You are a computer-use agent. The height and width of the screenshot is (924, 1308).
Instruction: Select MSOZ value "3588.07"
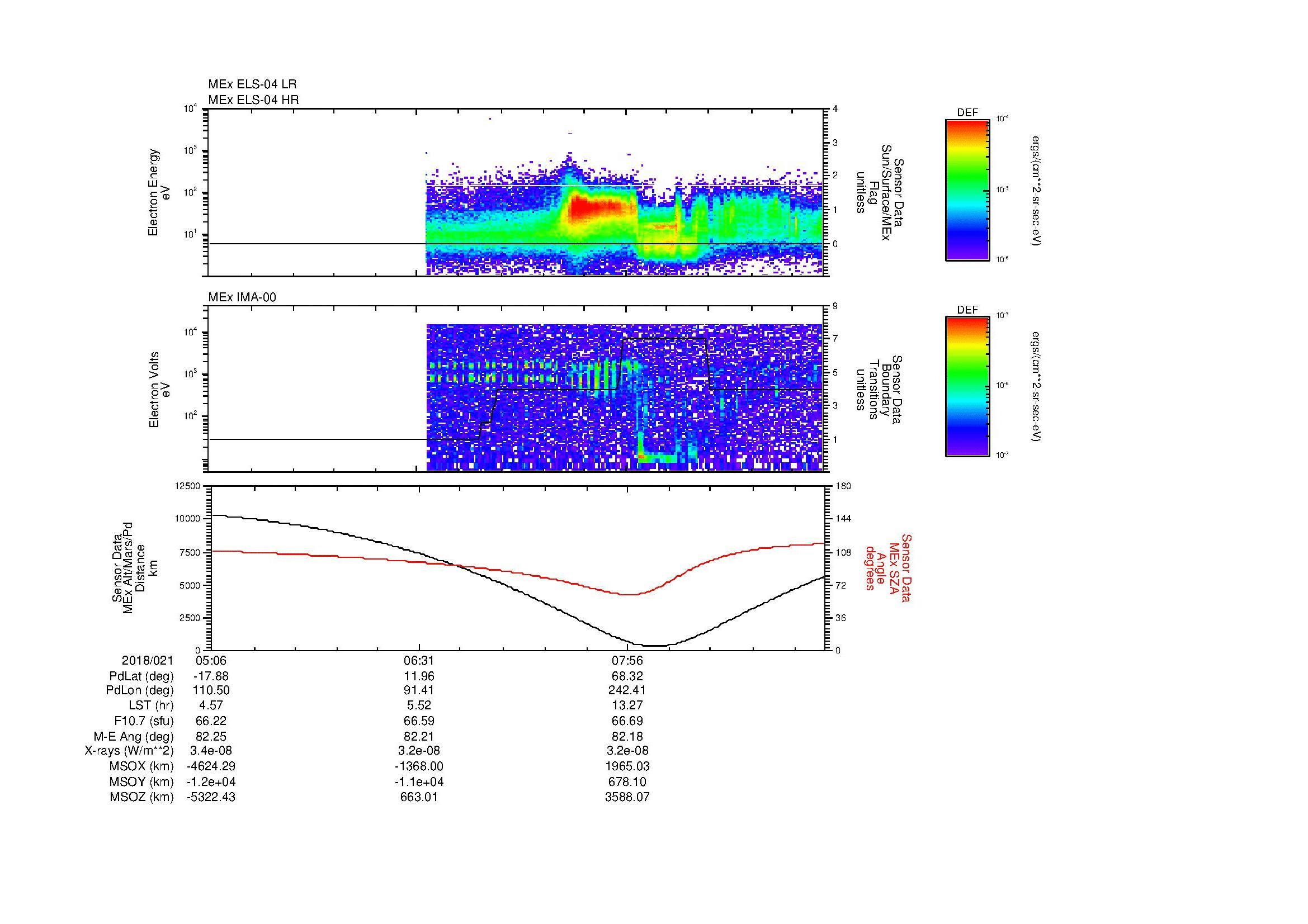point(627,797)
